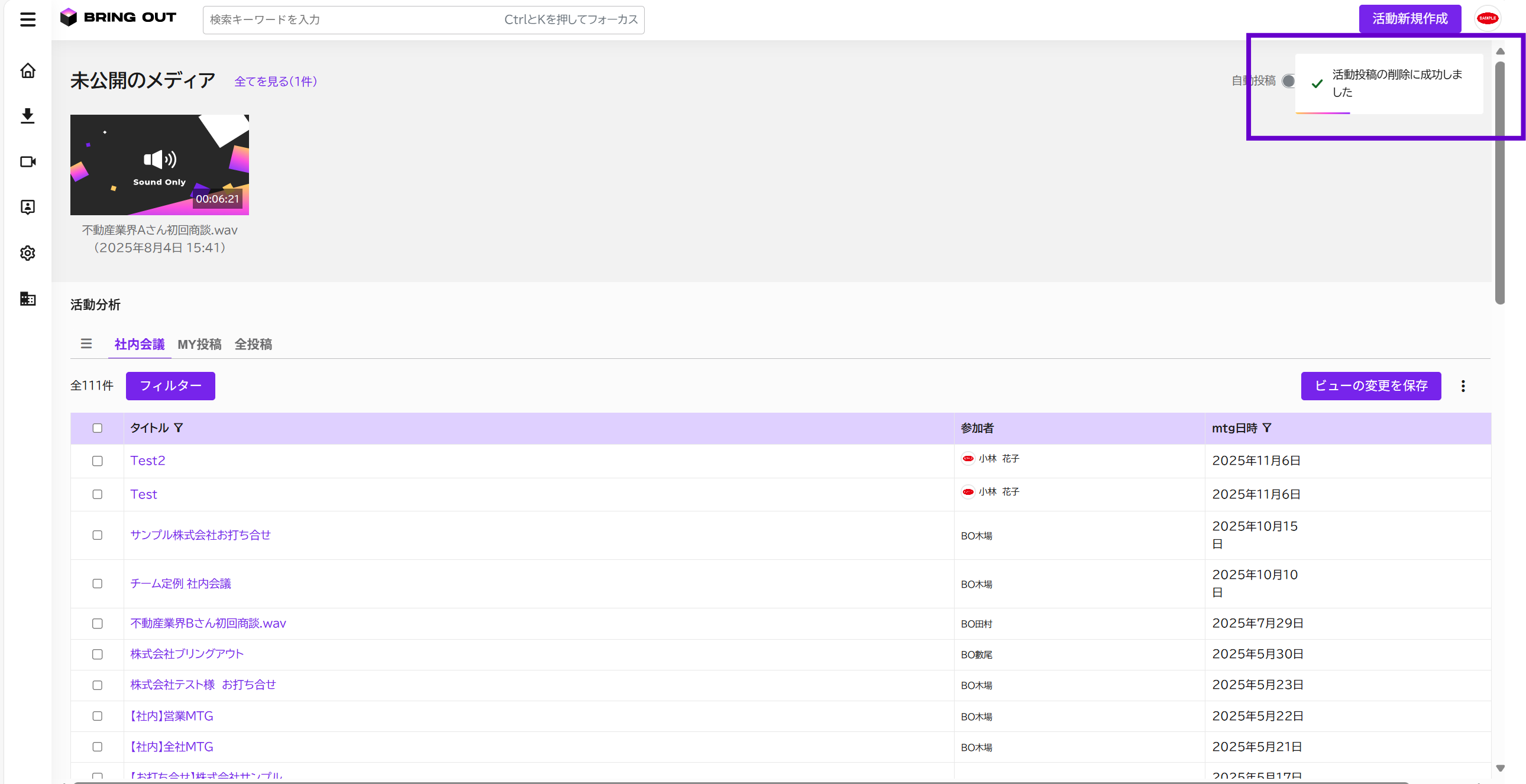Click the scrollbar down arrow
1526x784 pixels.
[1499, 768]
